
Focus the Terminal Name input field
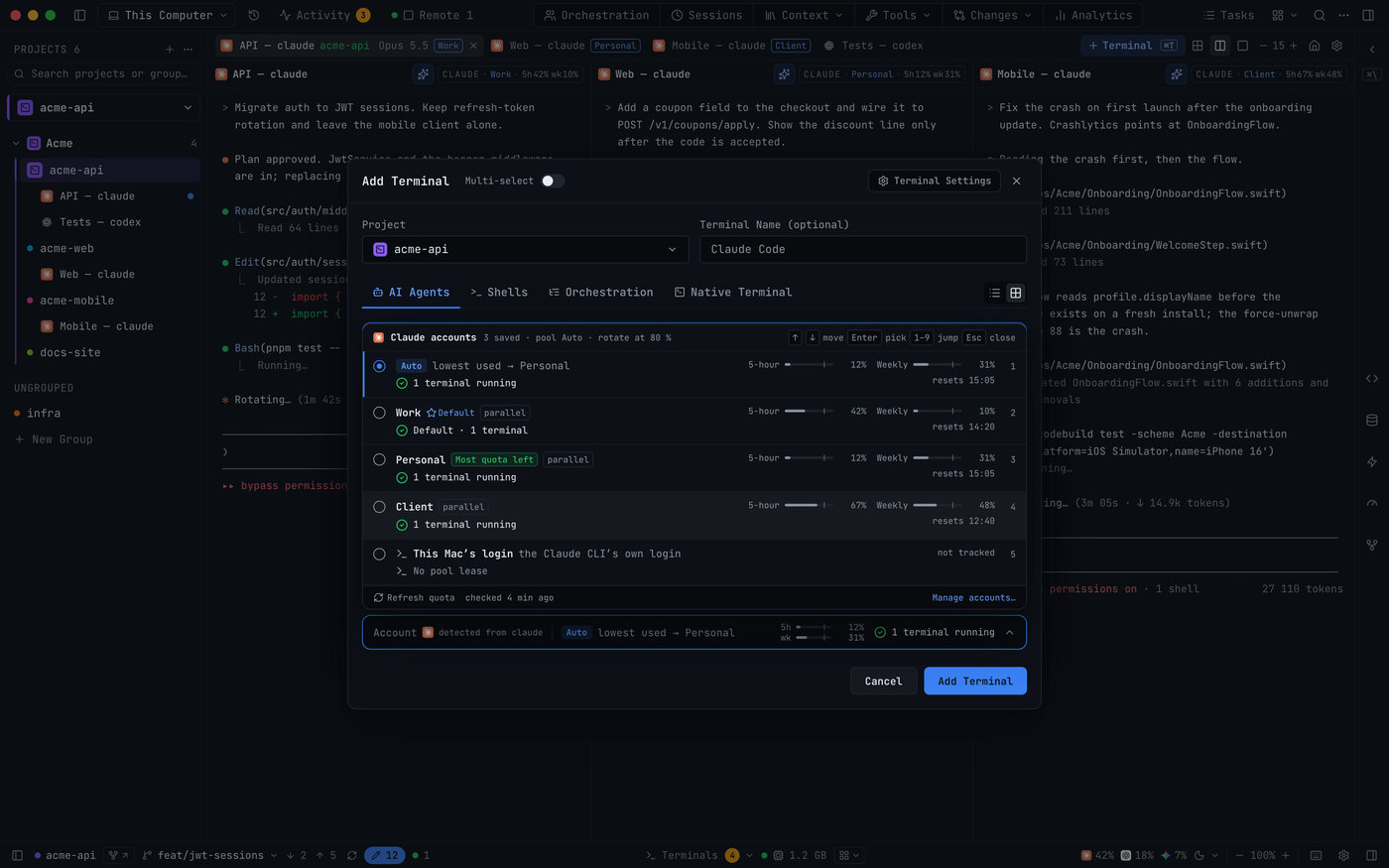coord(863,249)
